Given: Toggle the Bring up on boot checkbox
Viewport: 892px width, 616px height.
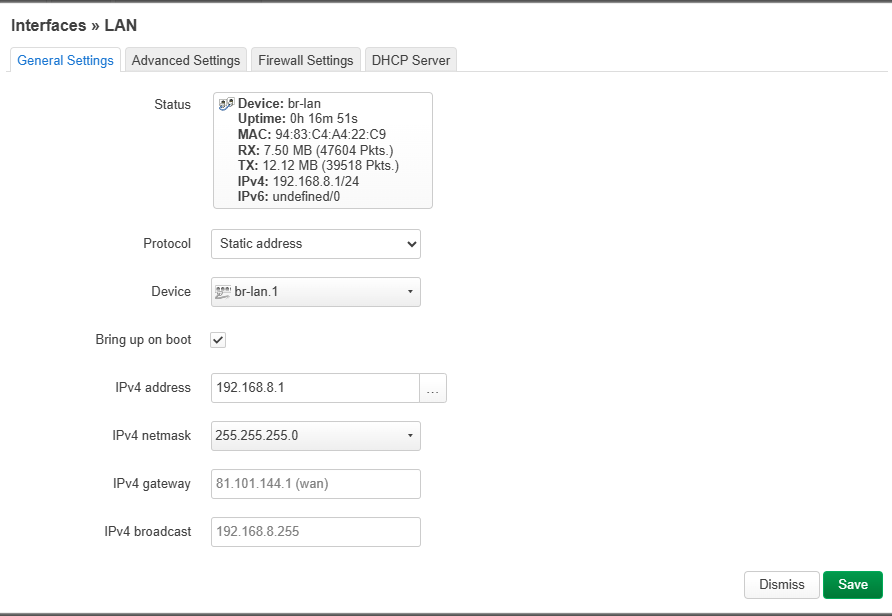Looking at the screenshot, I should point(218,340).
